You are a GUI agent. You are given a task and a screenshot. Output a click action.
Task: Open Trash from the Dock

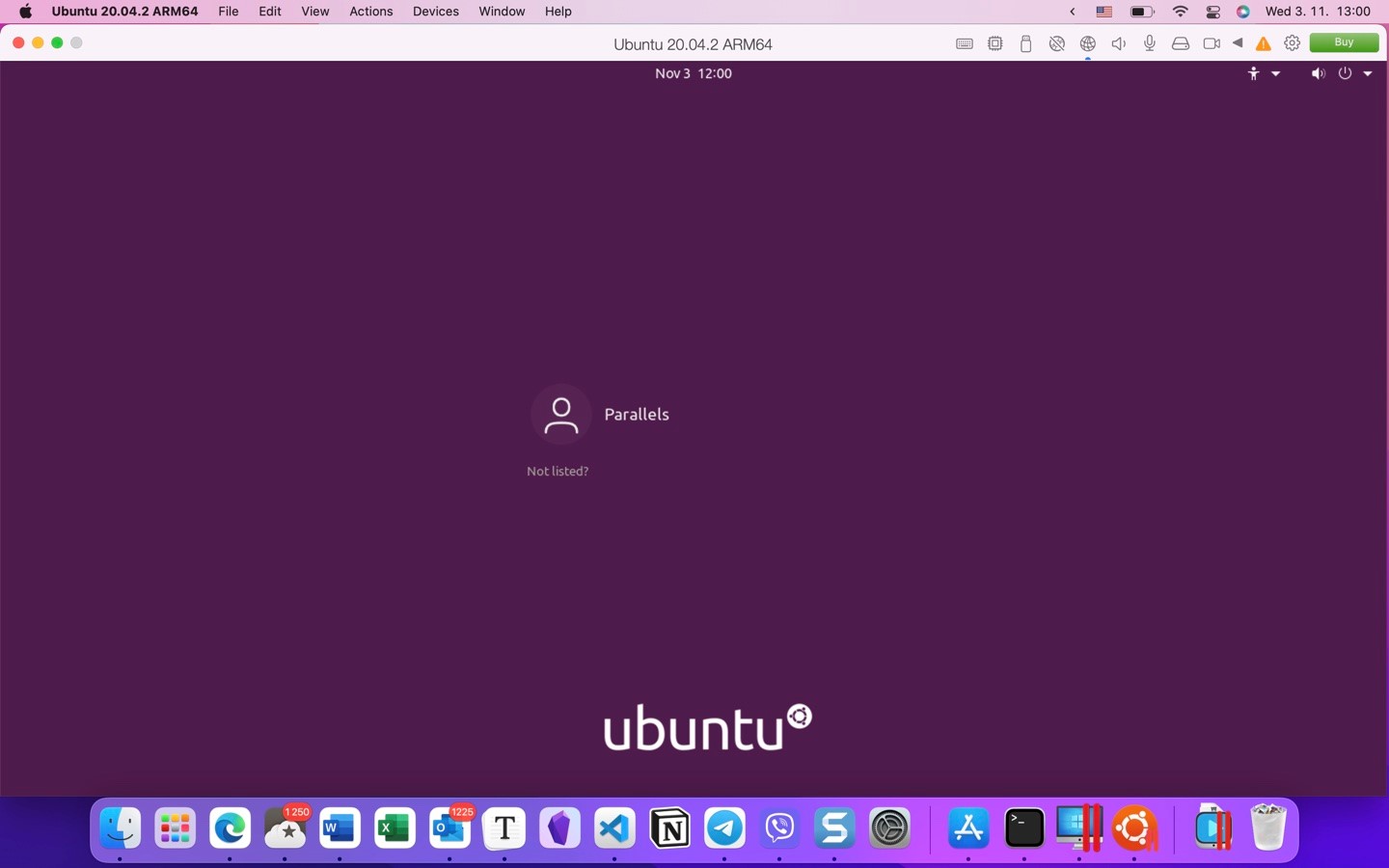tap(1268, 827)
